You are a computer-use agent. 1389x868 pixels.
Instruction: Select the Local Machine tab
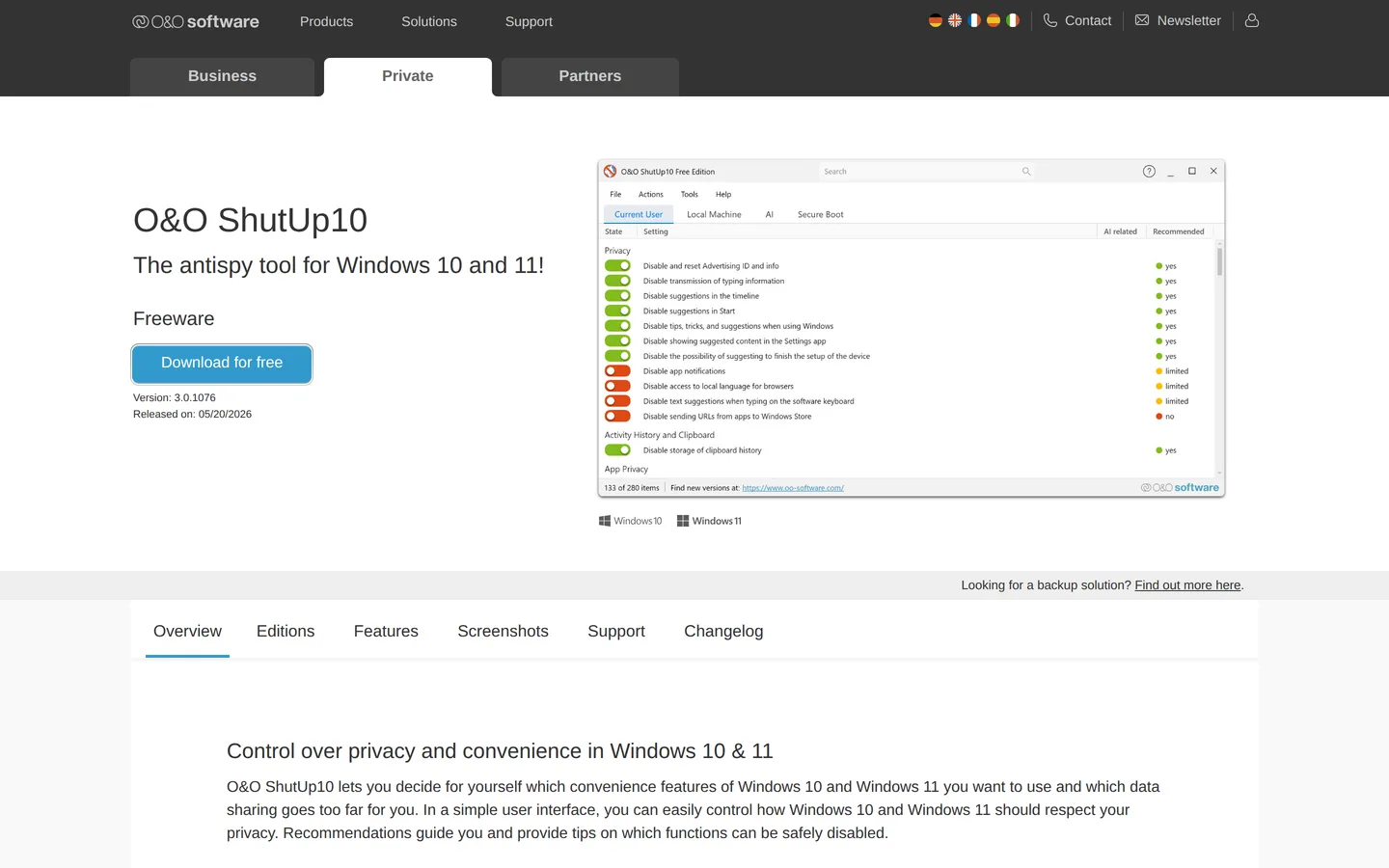714,215
